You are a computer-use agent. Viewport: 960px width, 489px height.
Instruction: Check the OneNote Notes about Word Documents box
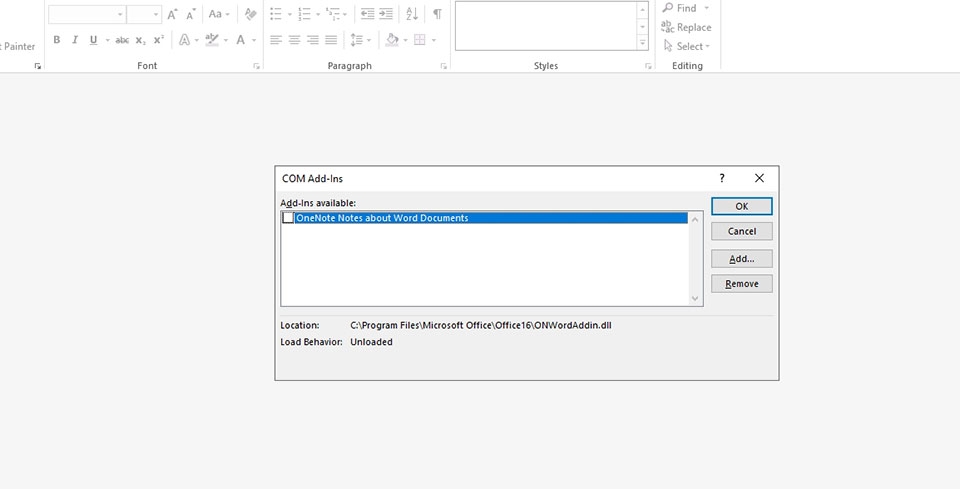pyautogui.click(x=288, y=218)
